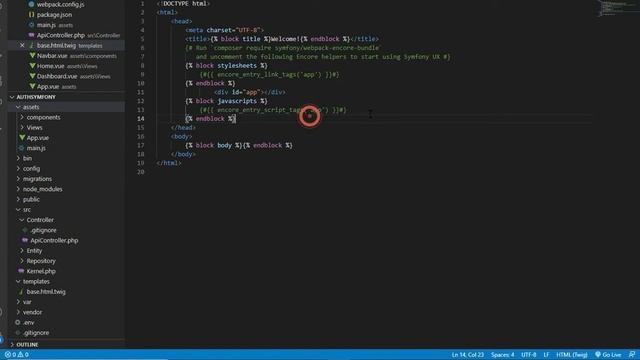Expand the public folder
The image size is (640, 360).
click(31, 199)
